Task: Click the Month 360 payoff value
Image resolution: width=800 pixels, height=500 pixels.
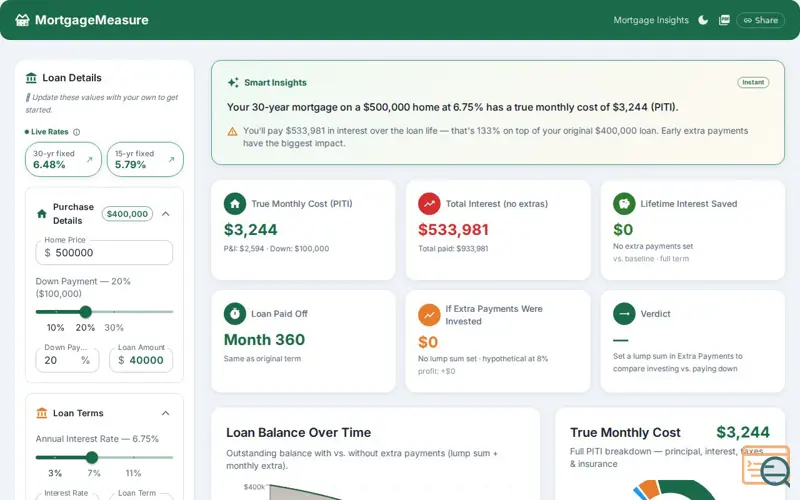Action: click(x=264, y=339)
